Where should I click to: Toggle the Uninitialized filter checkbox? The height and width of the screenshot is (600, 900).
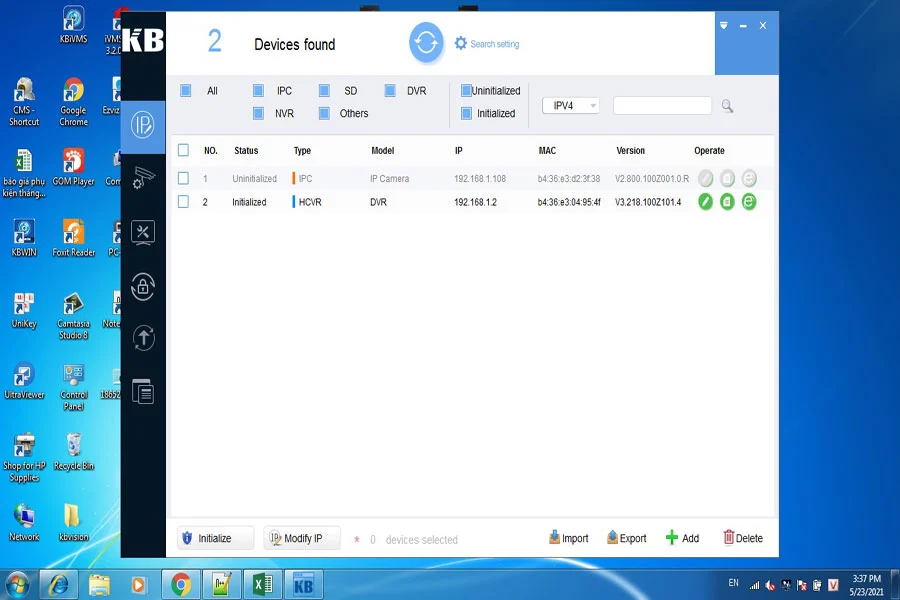click(466, 91)
